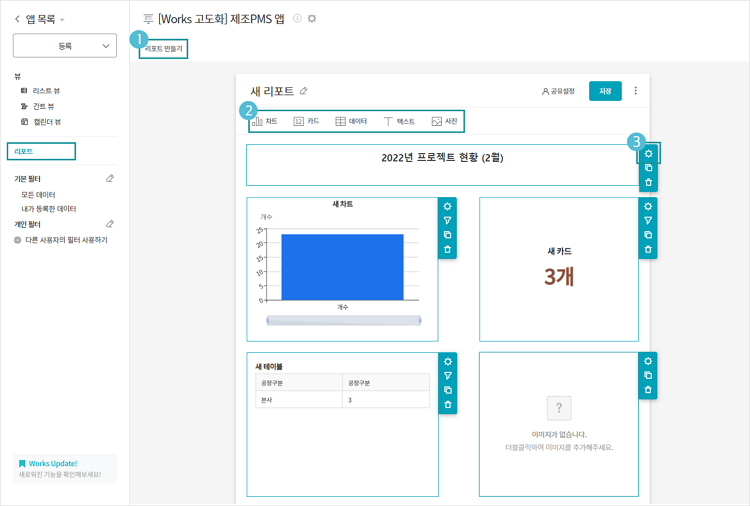This screenshot has height=506, width=750.
Task: Click the chart's horizontal range slider
Action: 343,321
